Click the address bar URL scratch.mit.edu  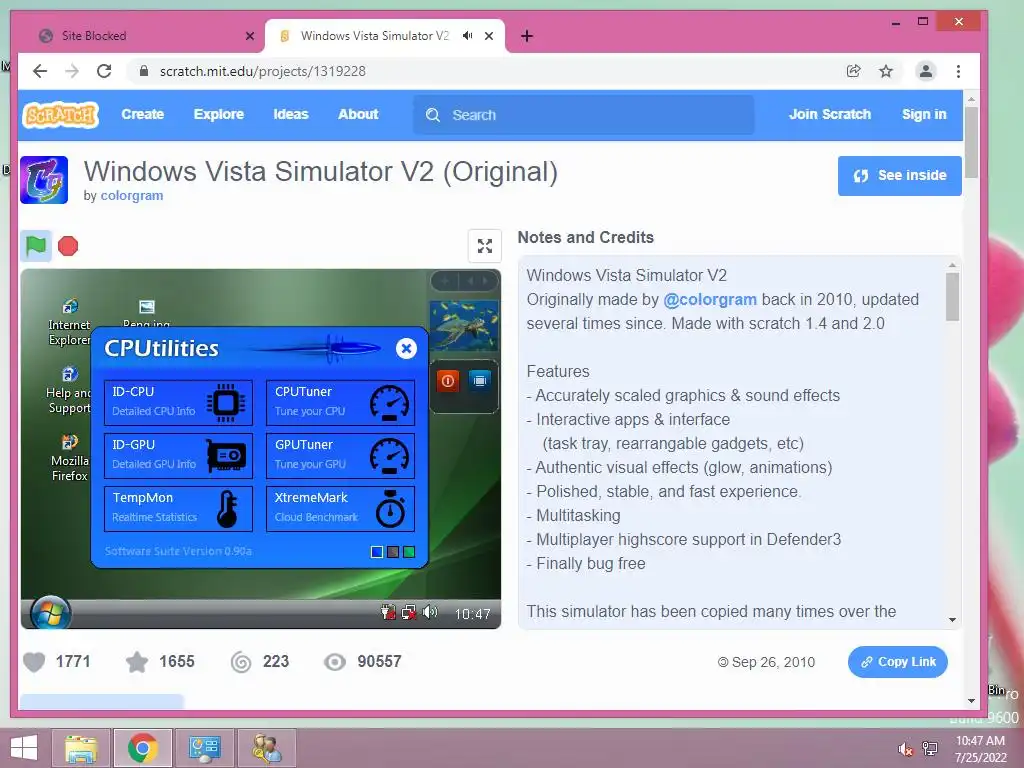[263, 71]
